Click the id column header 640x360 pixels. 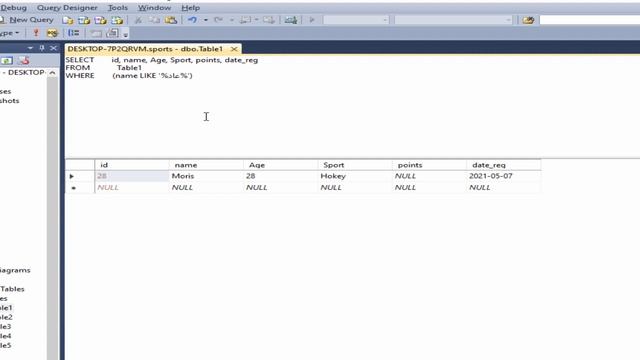132,165
